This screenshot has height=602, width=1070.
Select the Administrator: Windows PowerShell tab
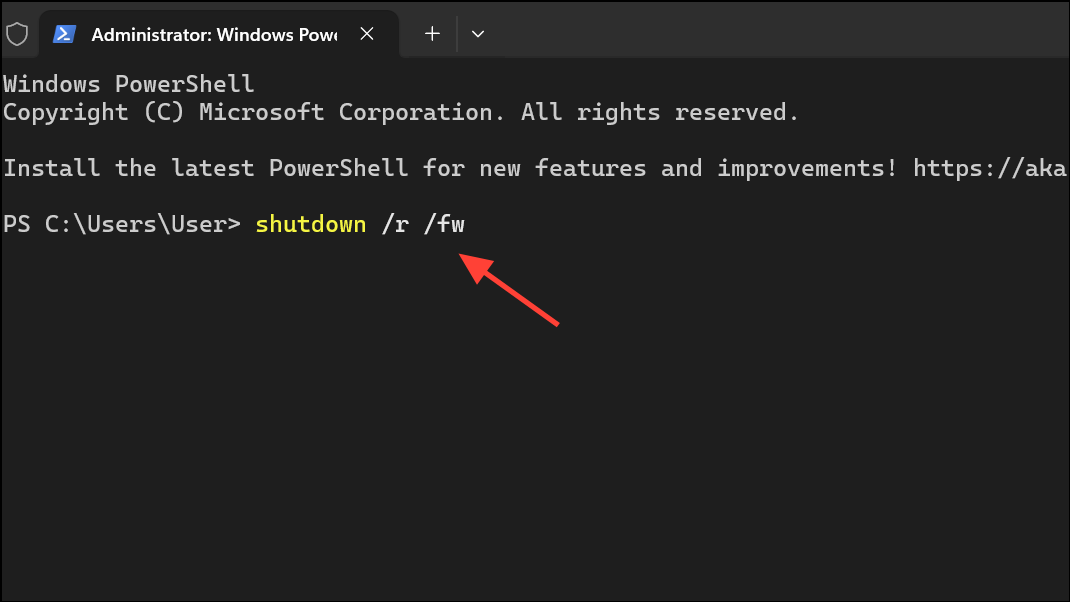click(218, 34)
